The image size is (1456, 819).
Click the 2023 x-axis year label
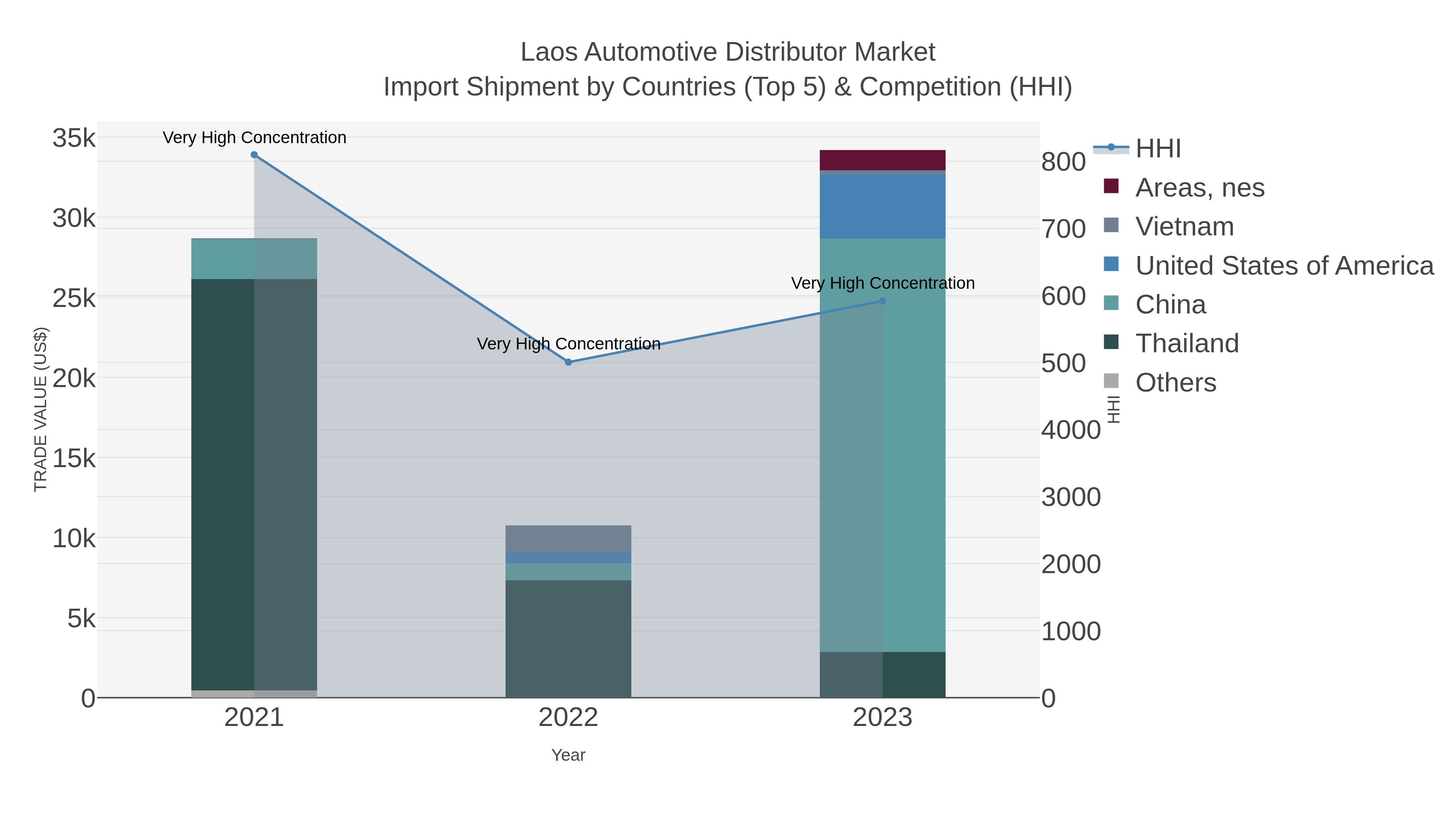coord(882,718)
